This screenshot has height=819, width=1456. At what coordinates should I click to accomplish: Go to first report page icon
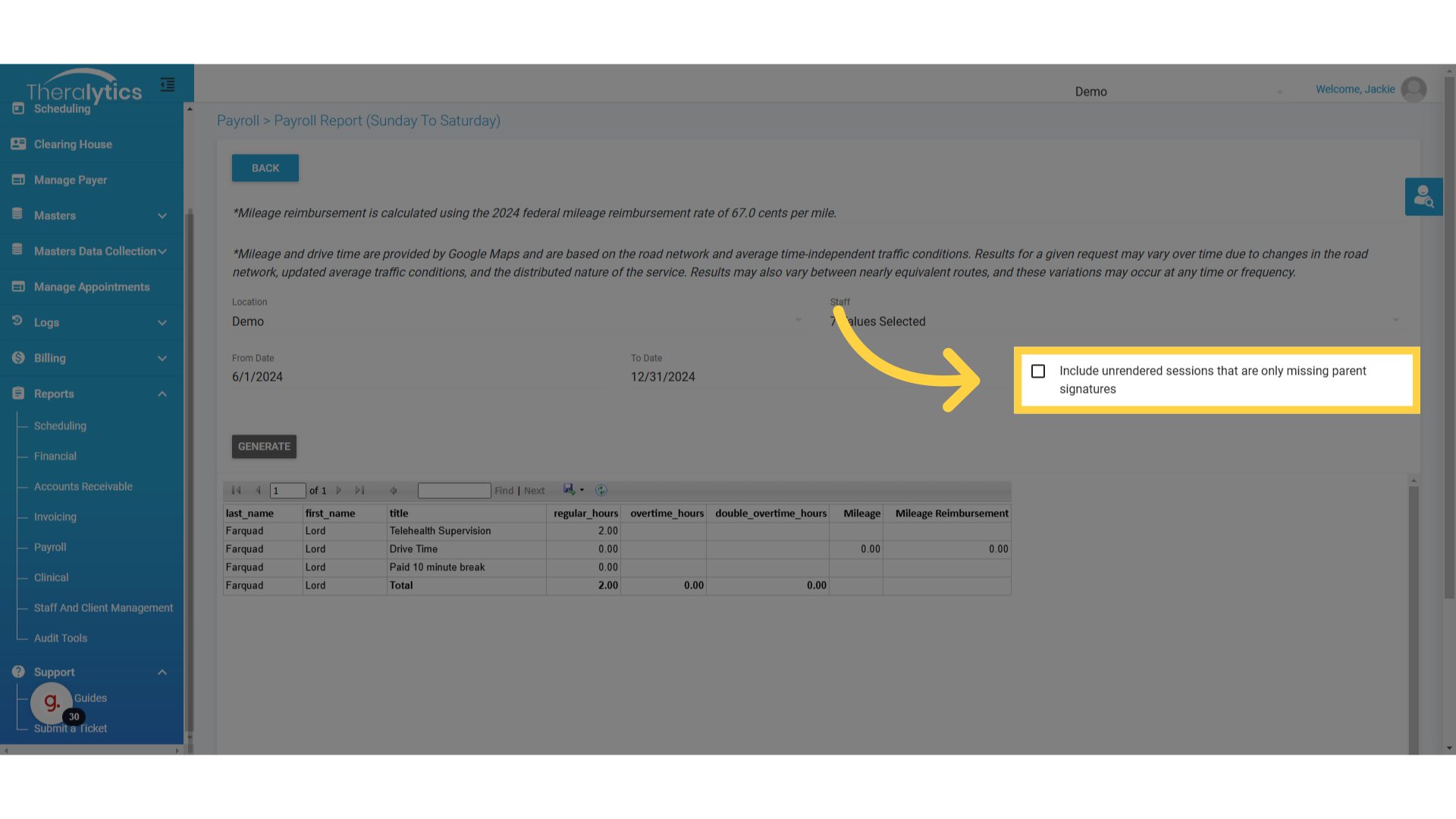point(237,491)
